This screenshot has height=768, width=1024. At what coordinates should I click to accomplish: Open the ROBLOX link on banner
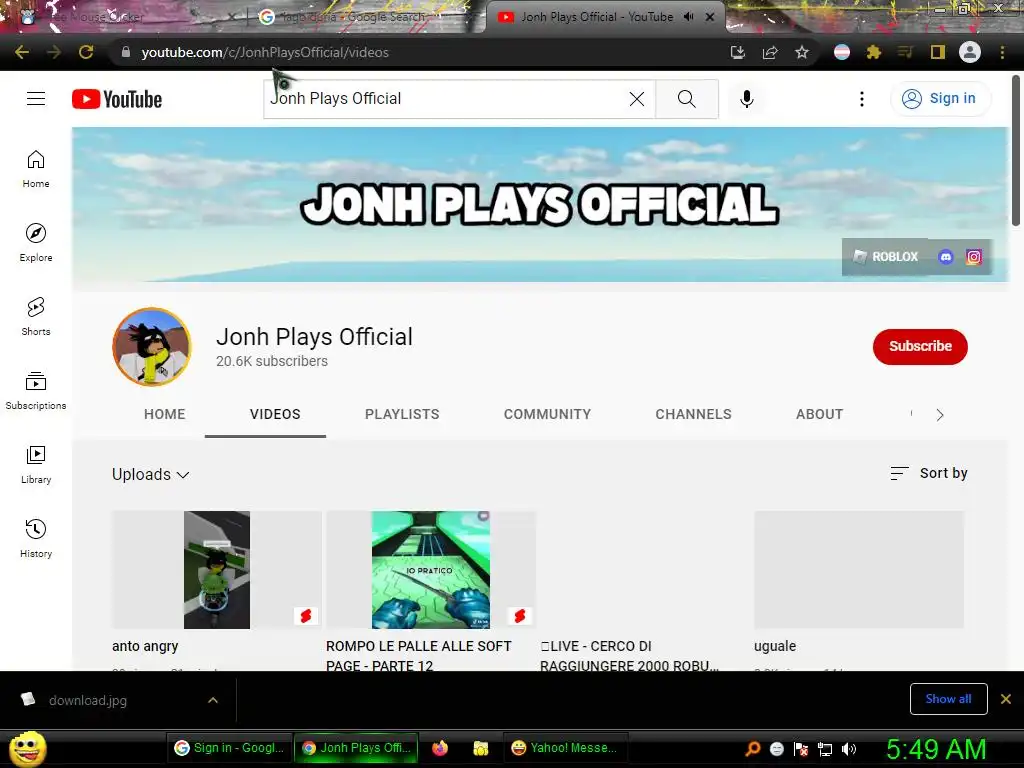pos(886,257)
